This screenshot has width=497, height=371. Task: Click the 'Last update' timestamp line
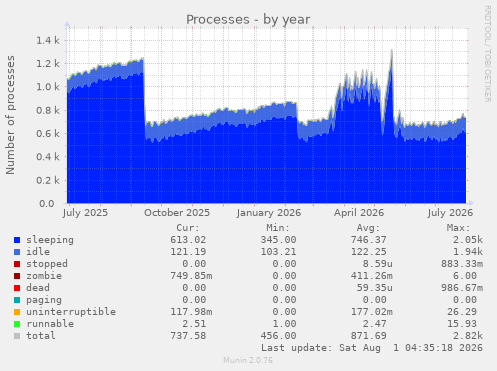click(372, 348)
